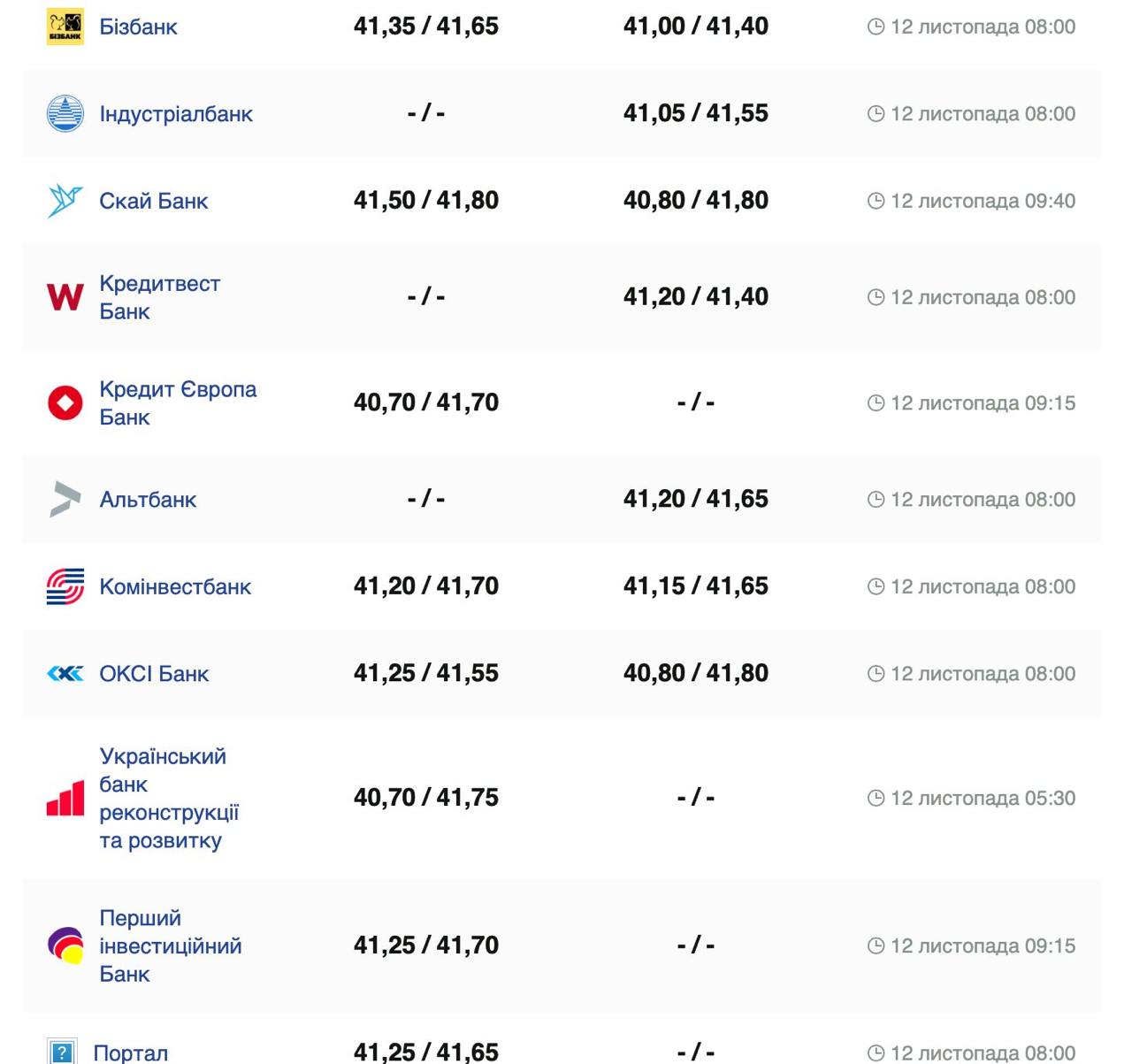
Task: Open the Бізбанк link
Action: 138,27
